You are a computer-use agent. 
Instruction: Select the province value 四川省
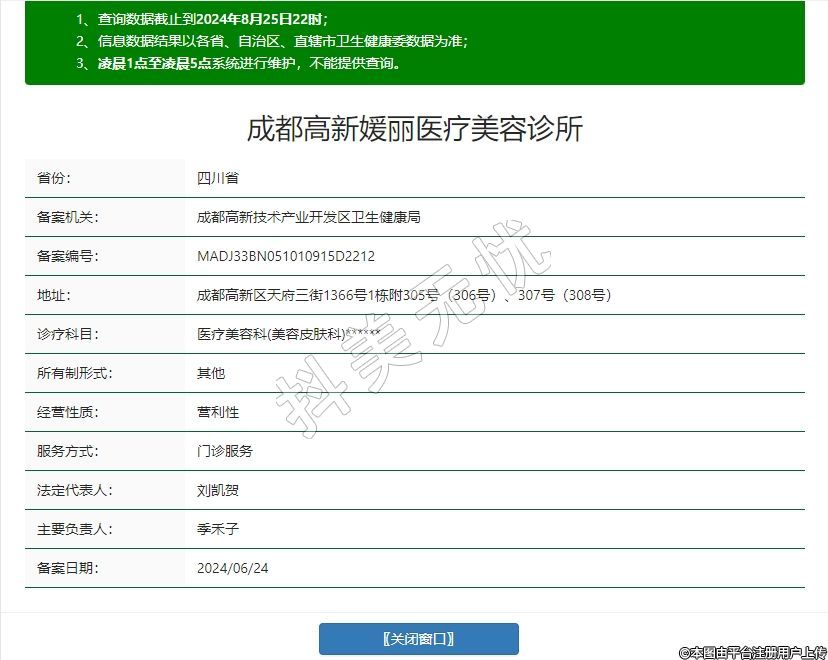click(x=217, y=178)
